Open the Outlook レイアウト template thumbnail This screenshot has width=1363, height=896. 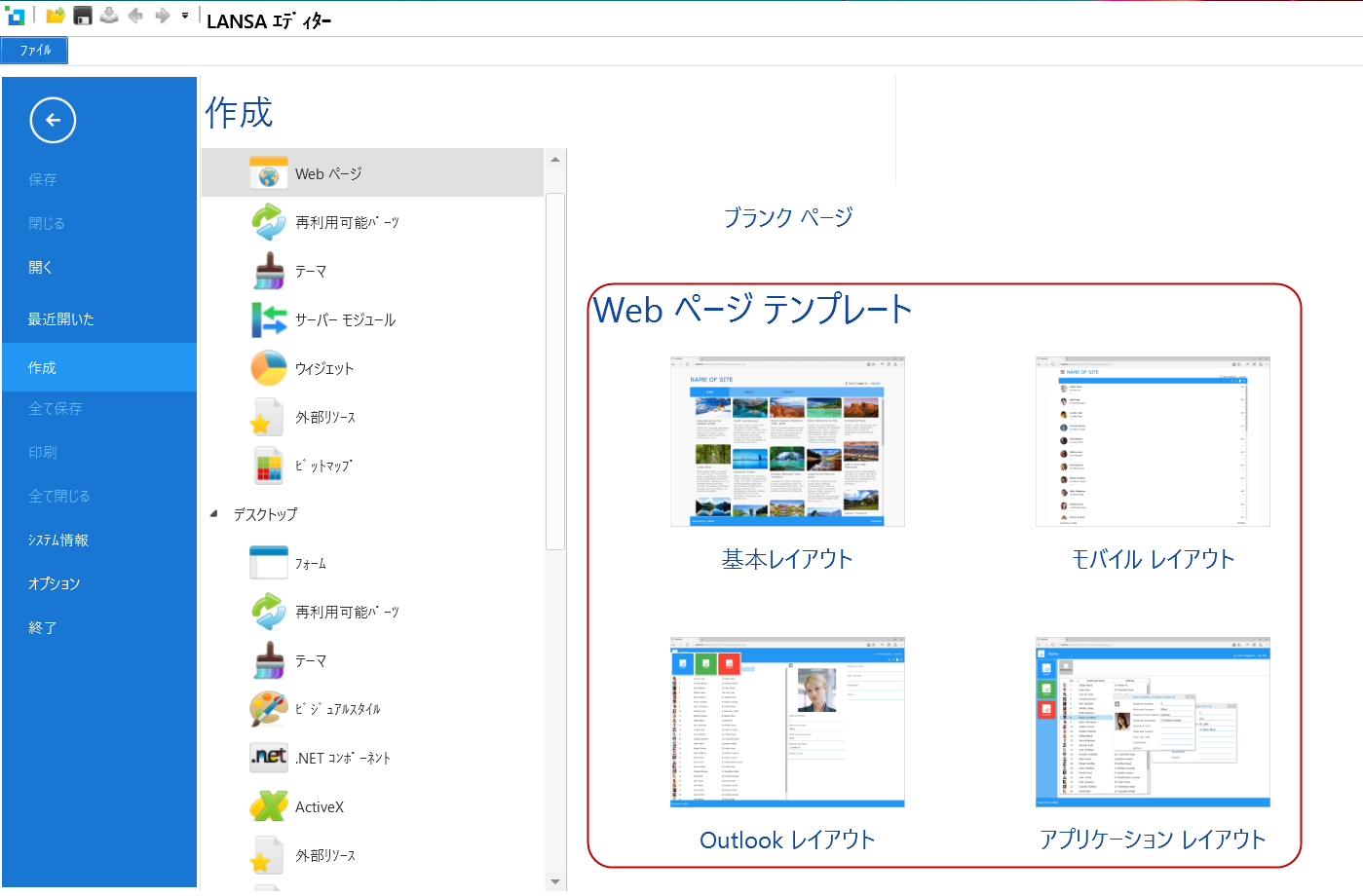787,722
